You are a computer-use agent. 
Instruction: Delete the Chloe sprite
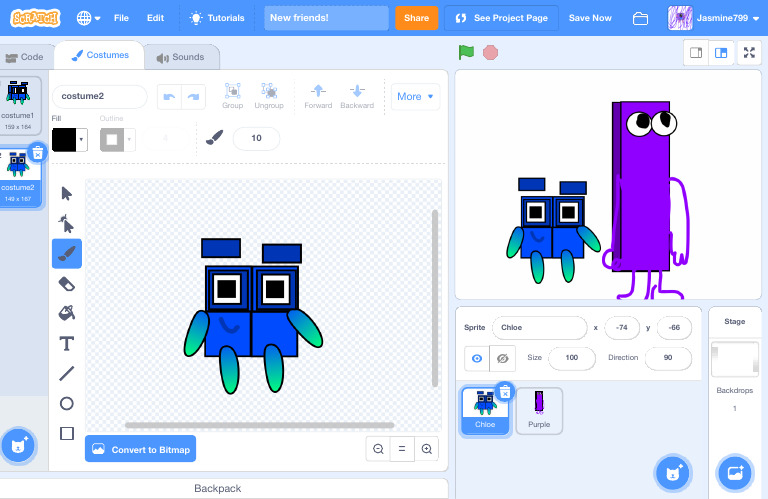coord(505,392)
